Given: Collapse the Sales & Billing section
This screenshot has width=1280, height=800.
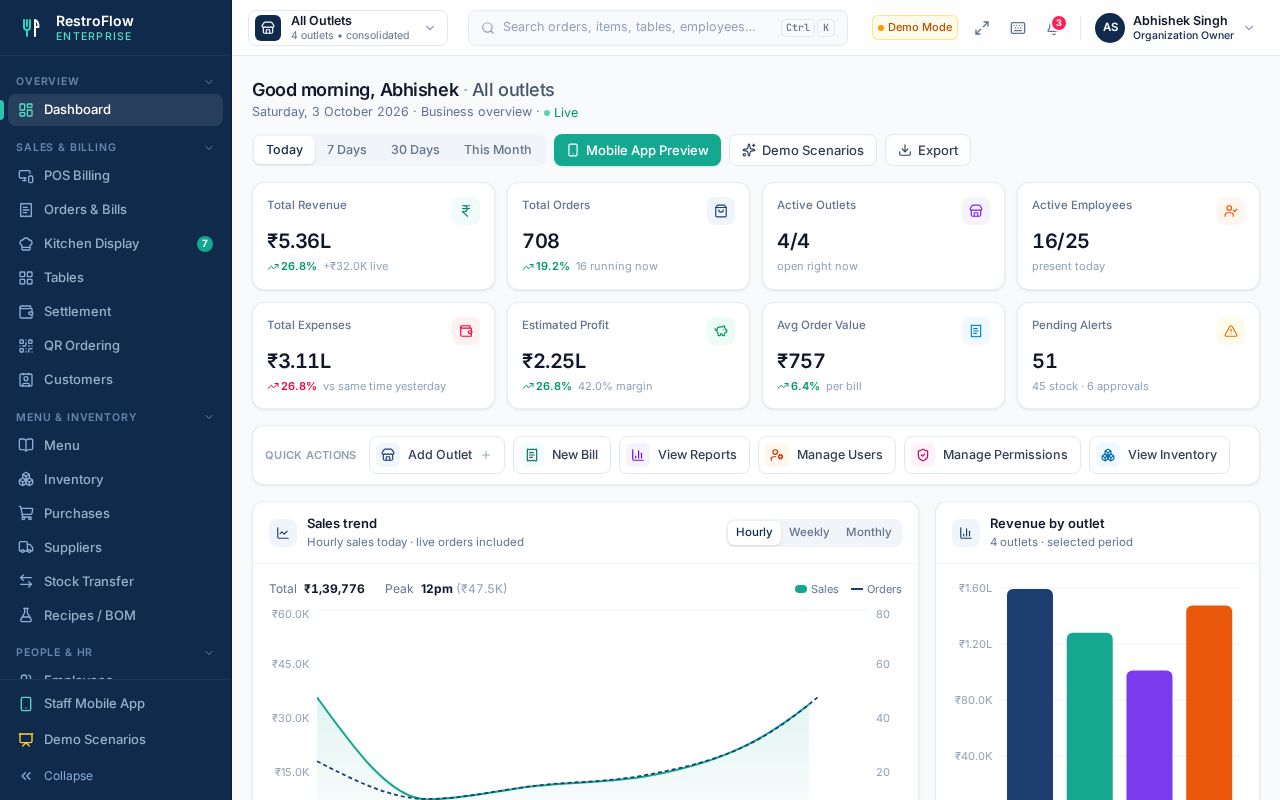Looking at the screenshot, I should (x=209, y=148).
